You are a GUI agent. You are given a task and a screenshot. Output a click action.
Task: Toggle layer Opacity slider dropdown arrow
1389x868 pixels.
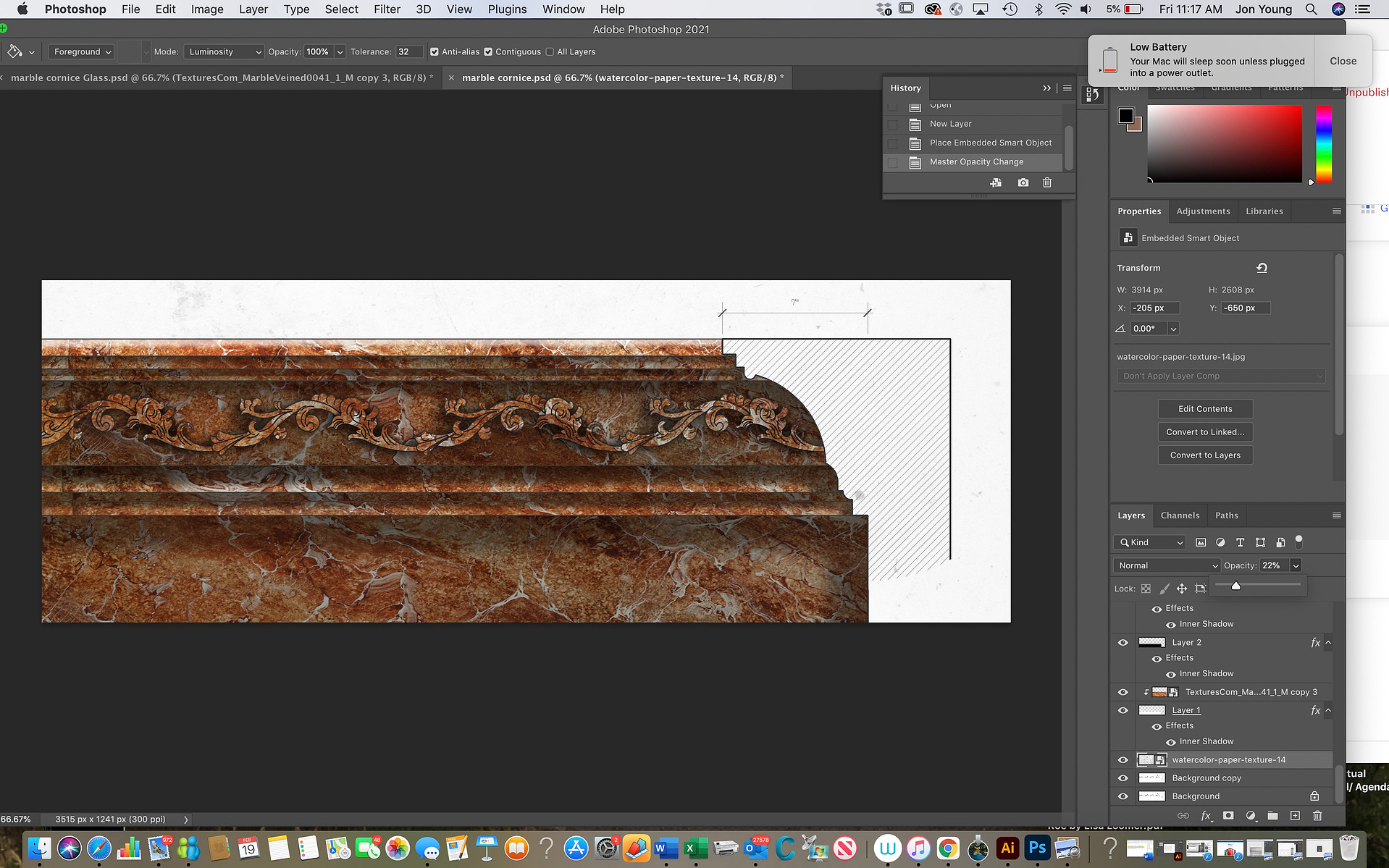(1296, 565)
